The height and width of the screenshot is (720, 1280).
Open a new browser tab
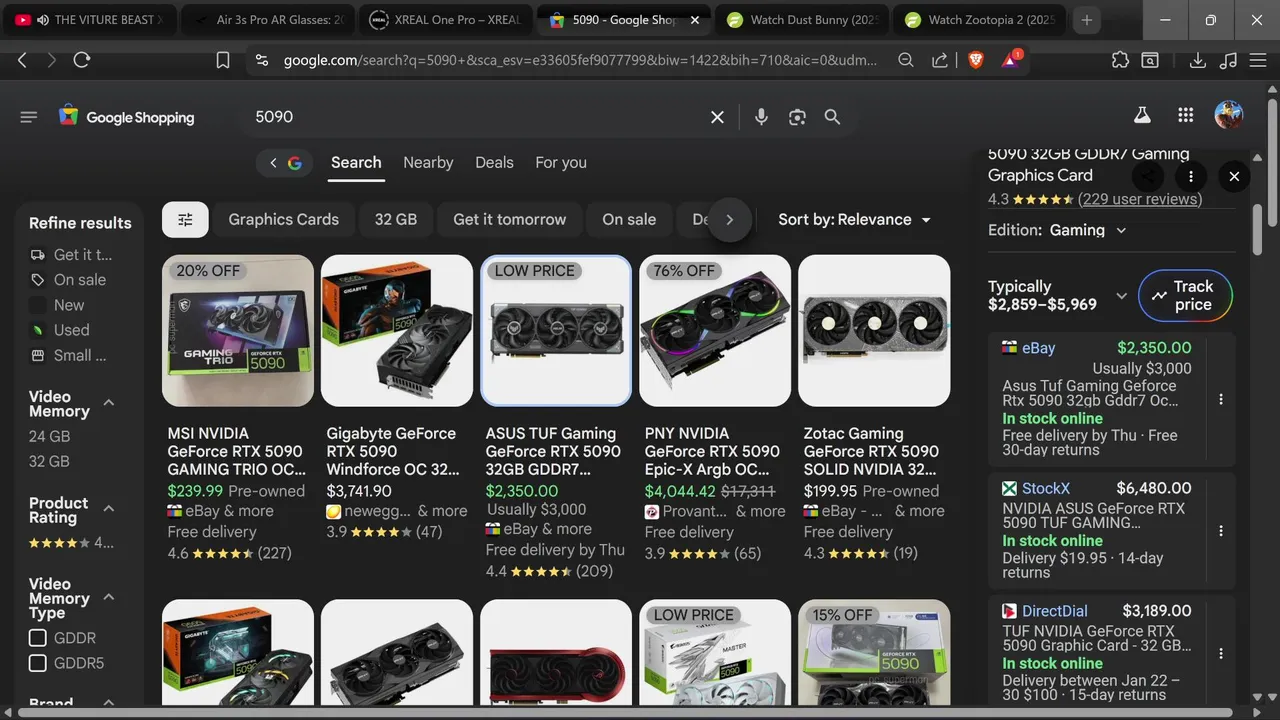pos(1087,20)
